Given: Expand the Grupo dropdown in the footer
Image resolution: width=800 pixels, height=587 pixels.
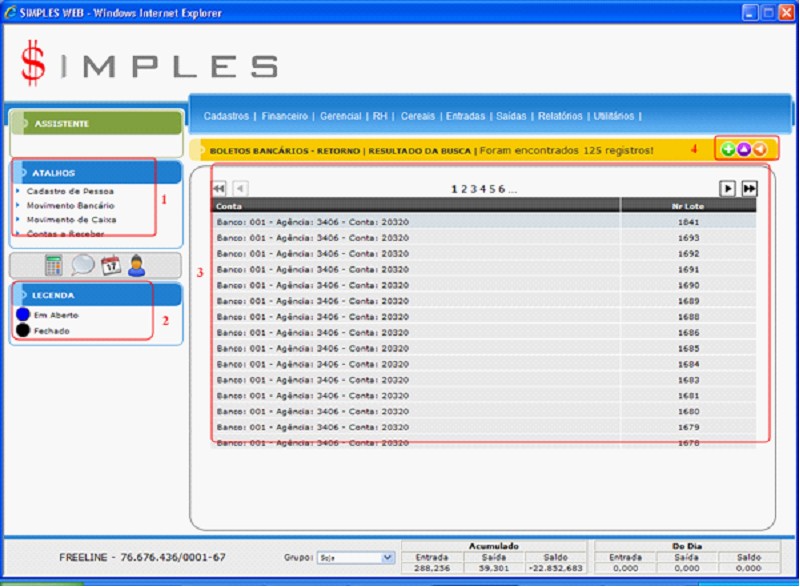Looking at the screenshot, I should (388, 558).
